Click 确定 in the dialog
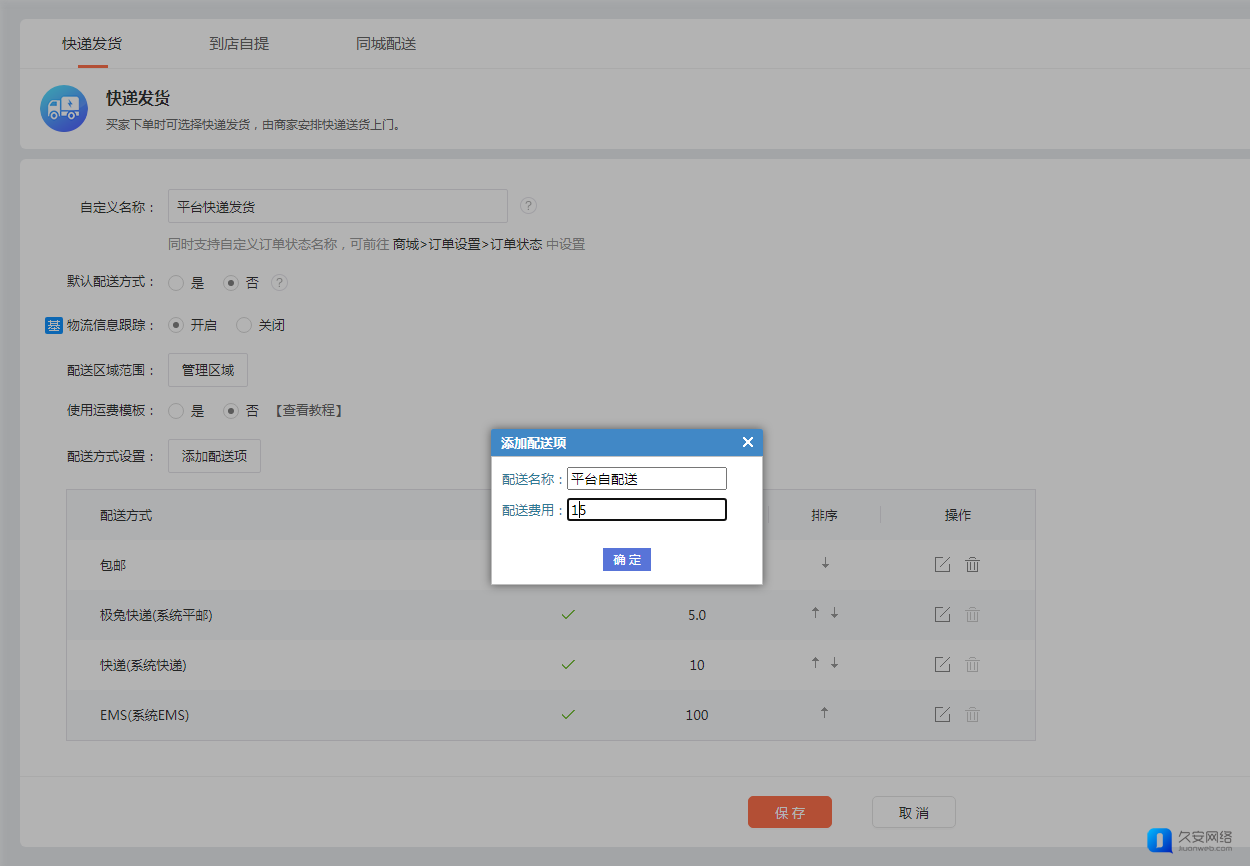Viewport: 1250px width, 866px height. pos(627,560)
